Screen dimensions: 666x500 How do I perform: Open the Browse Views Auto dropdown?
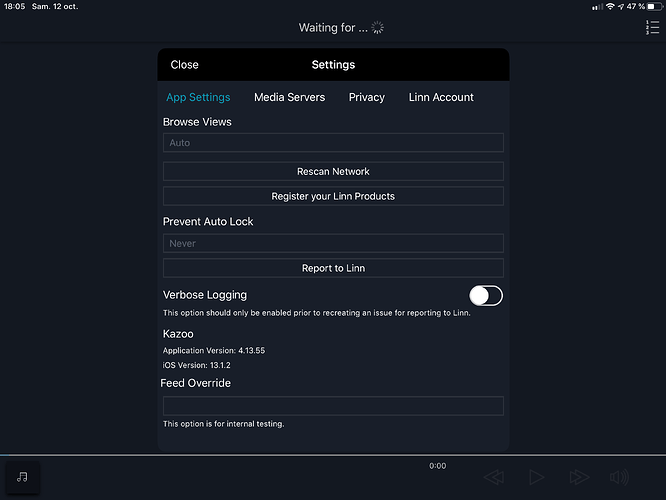pyautogui.click(x=333, y=143)
